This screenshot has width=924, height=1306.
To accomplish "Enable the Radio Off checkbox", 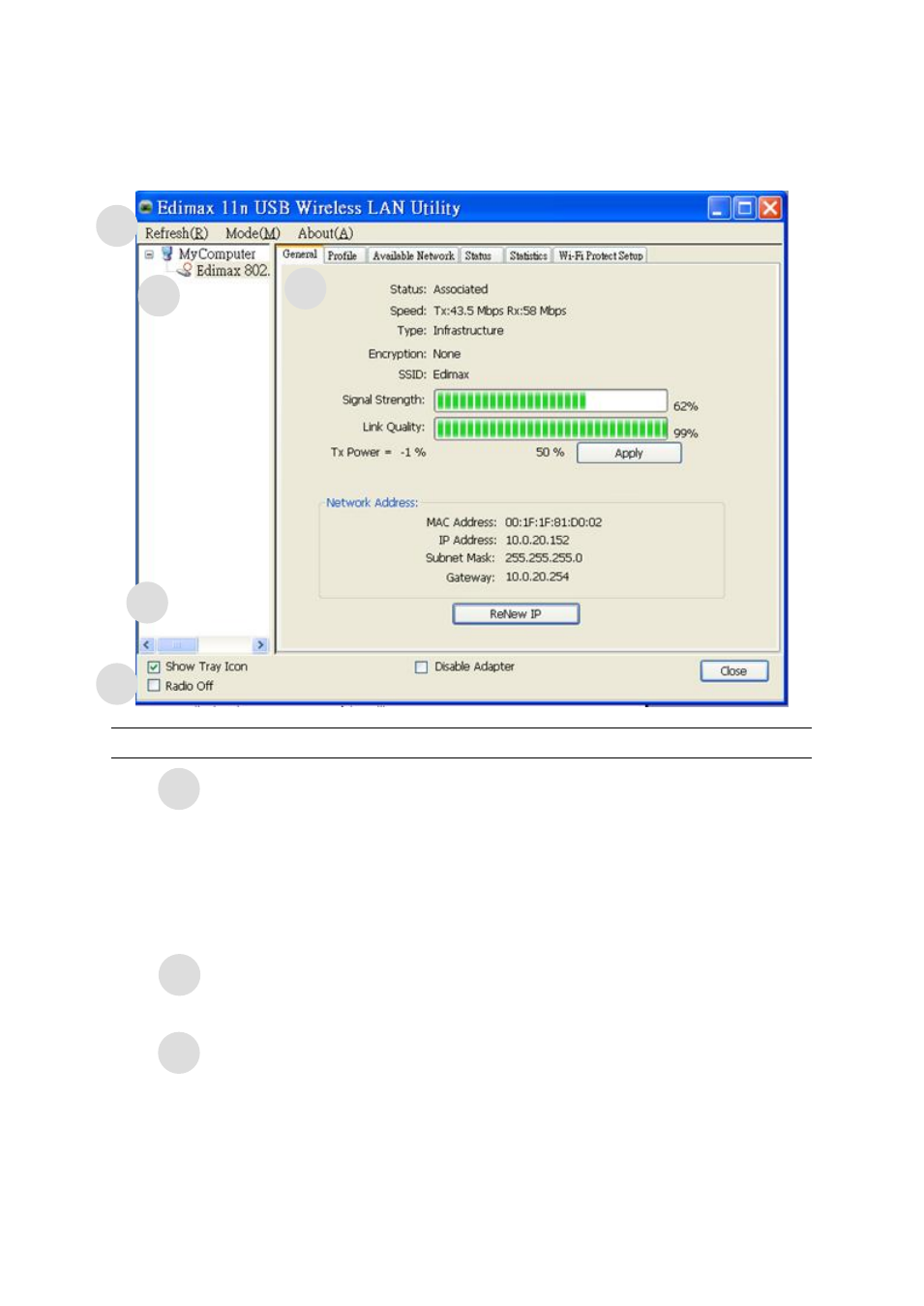I will point(154,686).
